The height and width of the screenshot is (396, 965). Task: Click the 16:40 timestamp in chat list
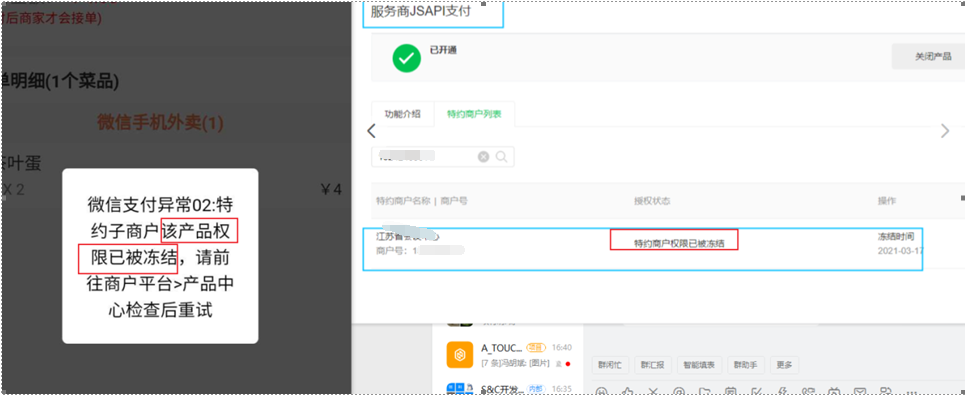click(x=562, y=347)
